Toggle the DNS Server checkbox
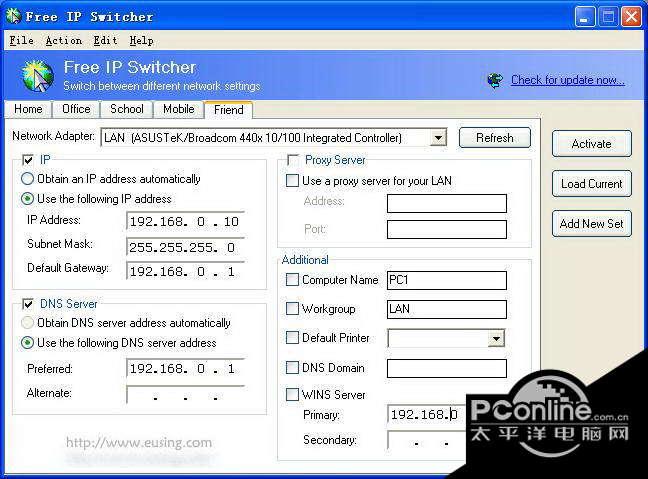The image size is (648, 479). pyautogui.click(x=28, y=304)
